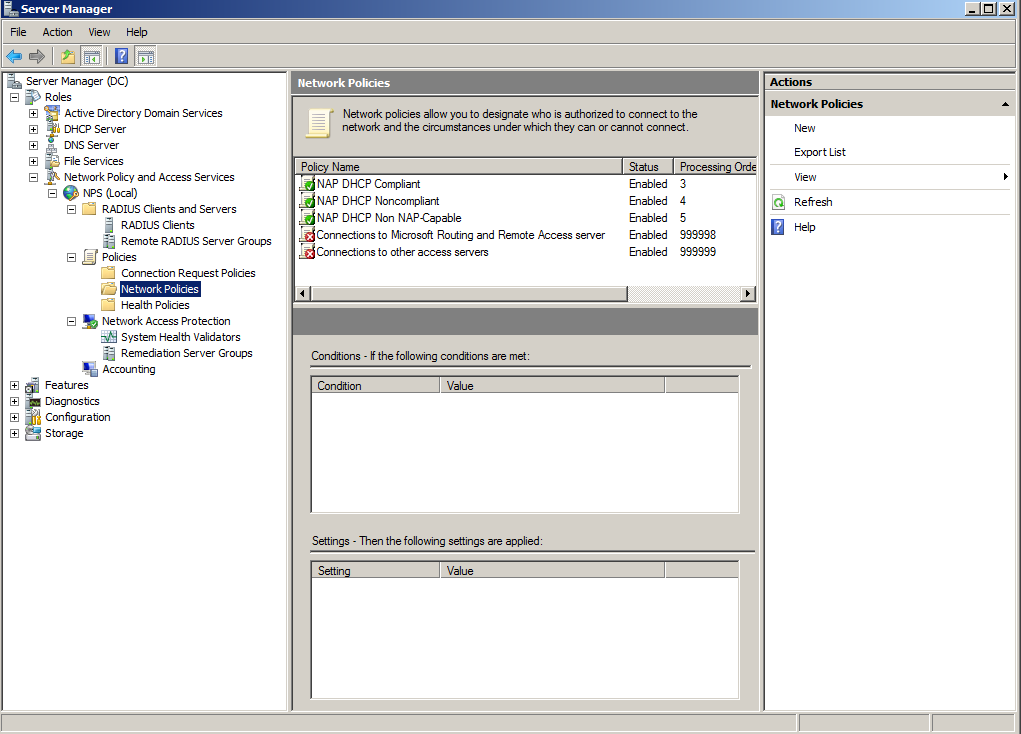The height and width of the screenshot is (734, 1021).
Task: Select the NAP DHCP Non NAP-Capable policy
Action: (389, 218)
